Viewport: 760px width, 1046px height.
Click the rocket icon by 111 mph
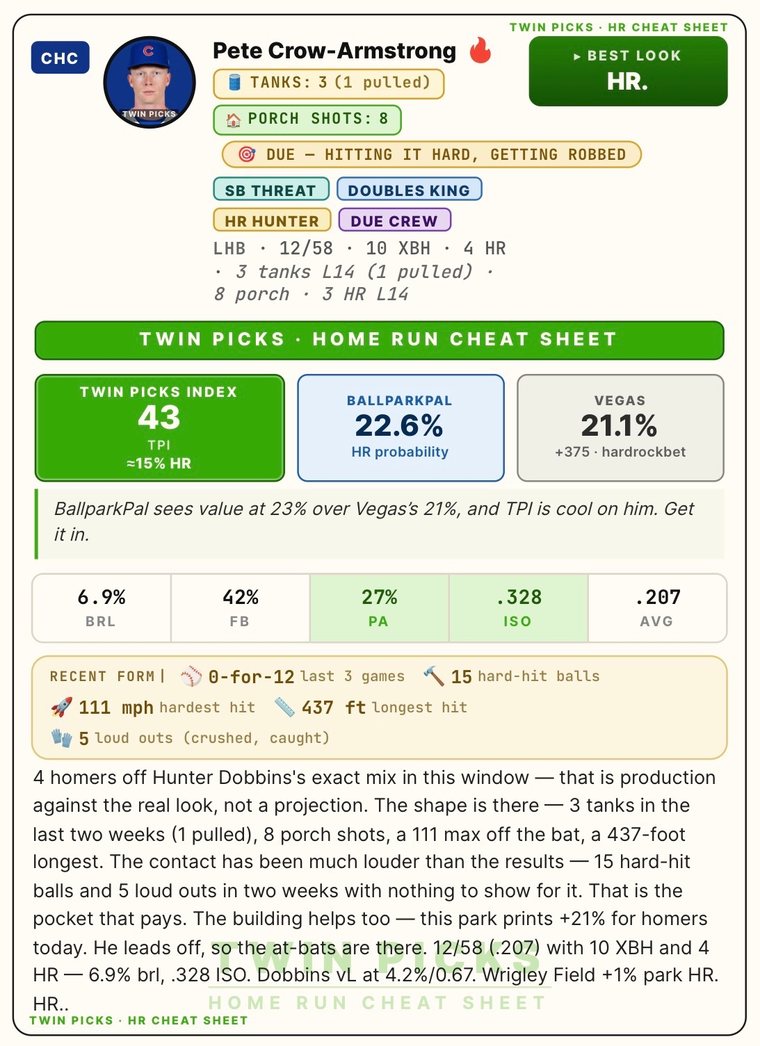(x=61, y=707)
